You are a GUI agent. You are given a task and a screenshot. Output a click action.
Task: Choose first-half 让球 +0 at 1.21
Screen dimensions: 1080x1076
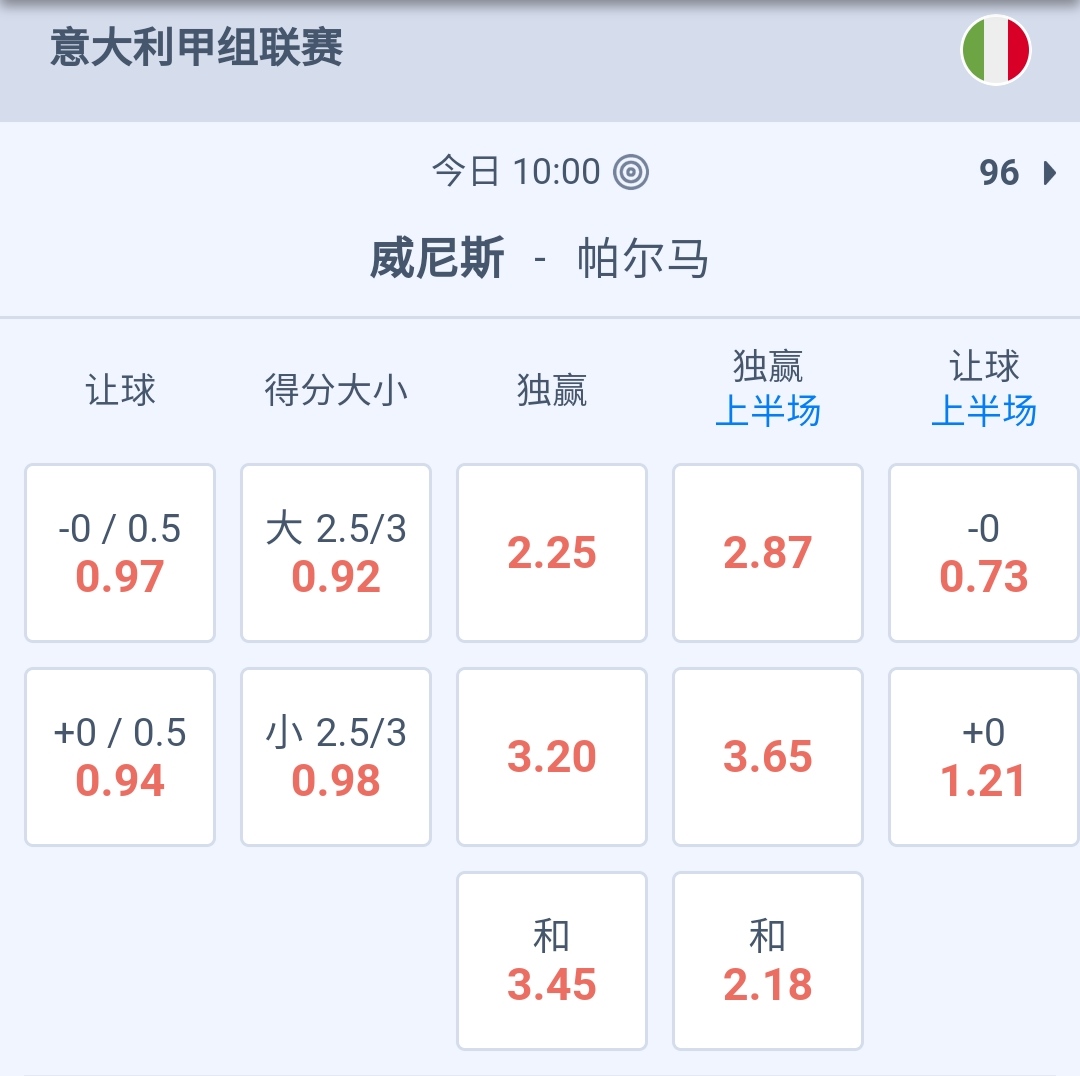[984, 757]
